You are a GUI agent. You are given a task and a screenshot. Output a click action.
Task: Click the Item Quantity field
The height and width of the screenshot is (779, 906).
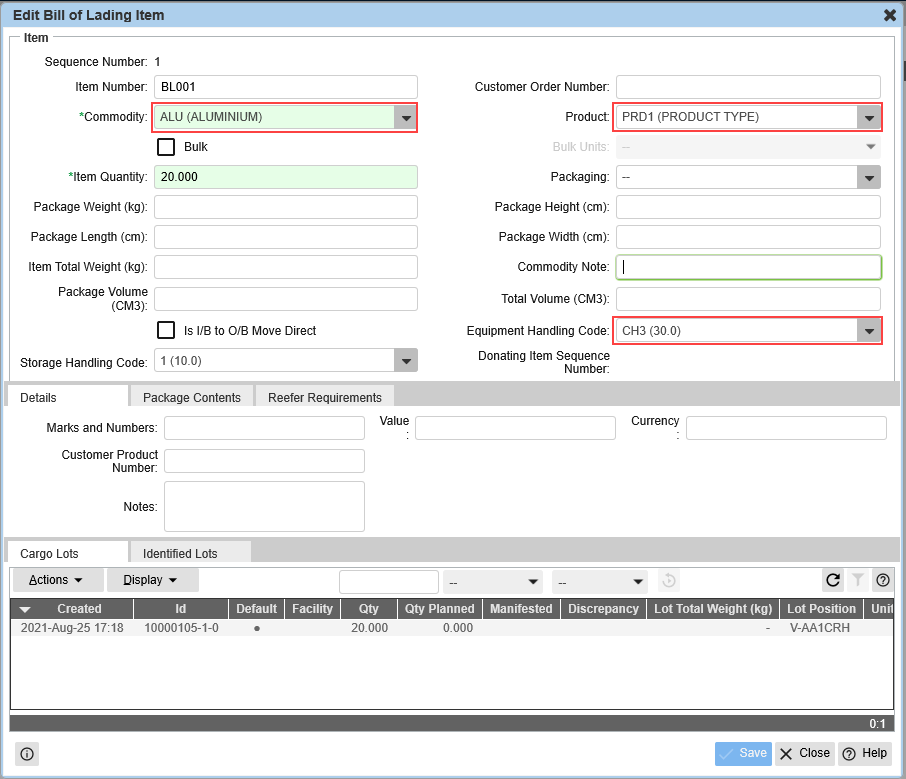[x=285, y=177]
